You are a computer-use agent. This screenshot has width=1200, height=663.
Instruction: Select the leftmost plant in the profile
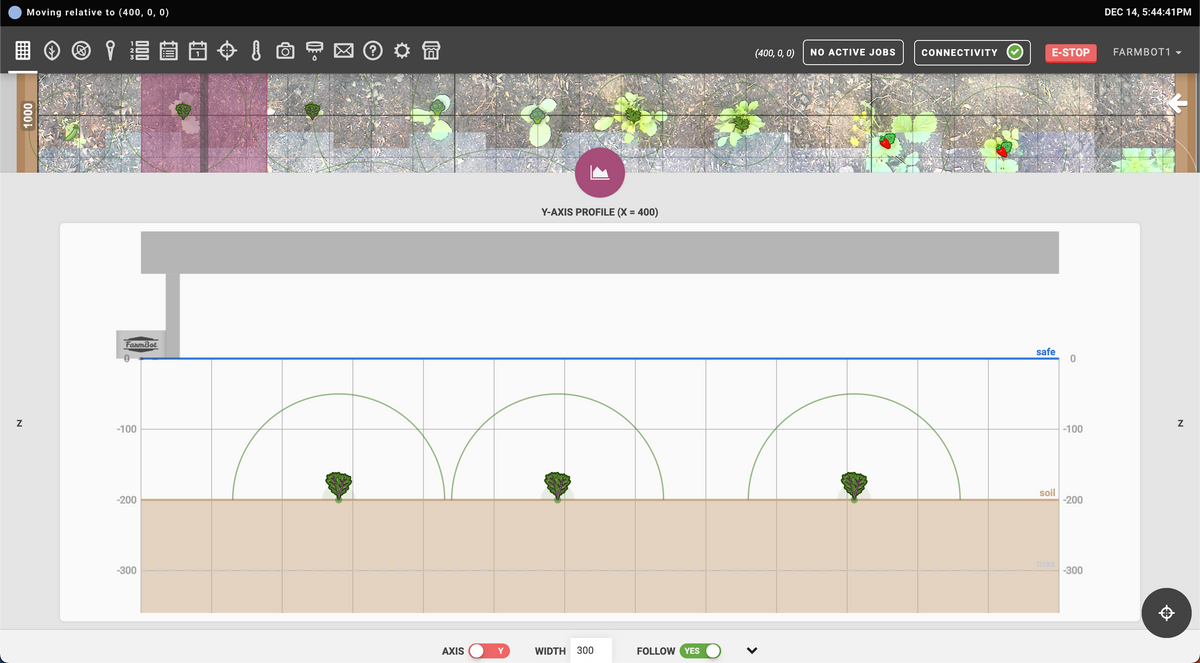339,487
